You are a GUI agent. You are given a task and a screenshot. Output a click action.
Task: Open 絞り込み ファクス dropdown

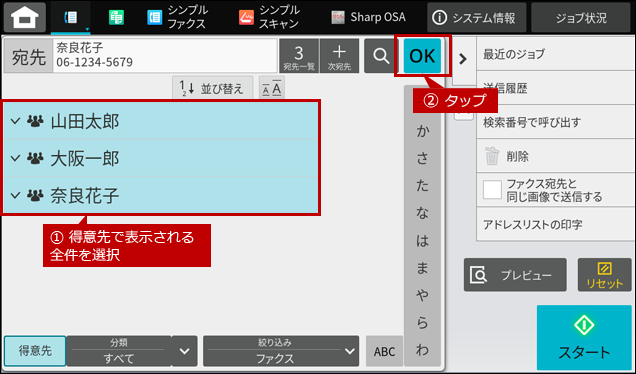[x=281, y=351]
